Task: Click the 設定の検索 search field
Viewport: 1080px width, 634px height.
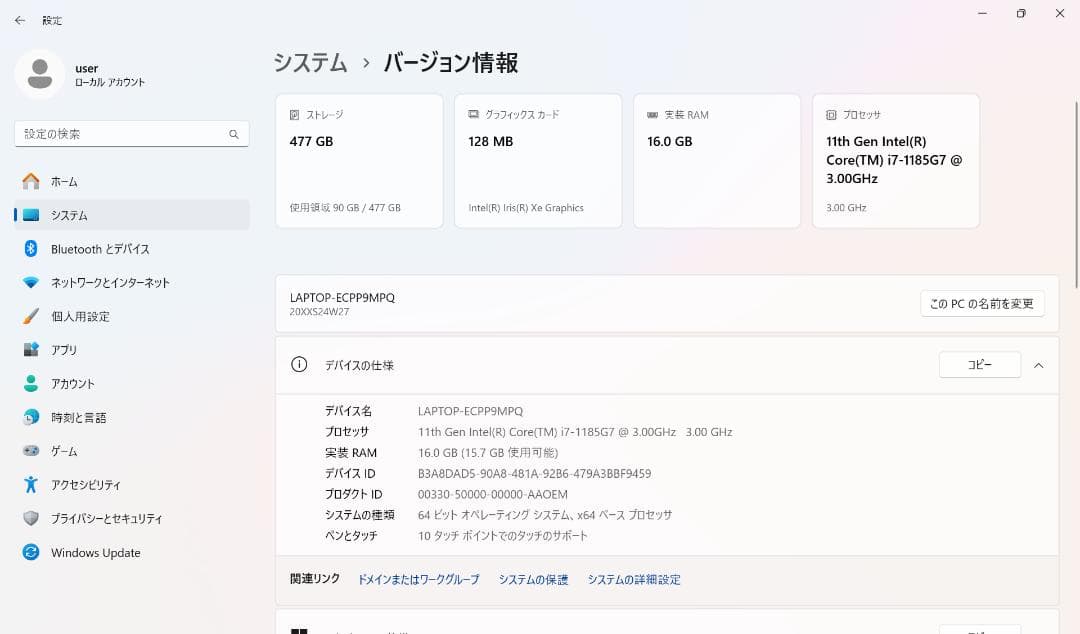Action: click(131, 133)
